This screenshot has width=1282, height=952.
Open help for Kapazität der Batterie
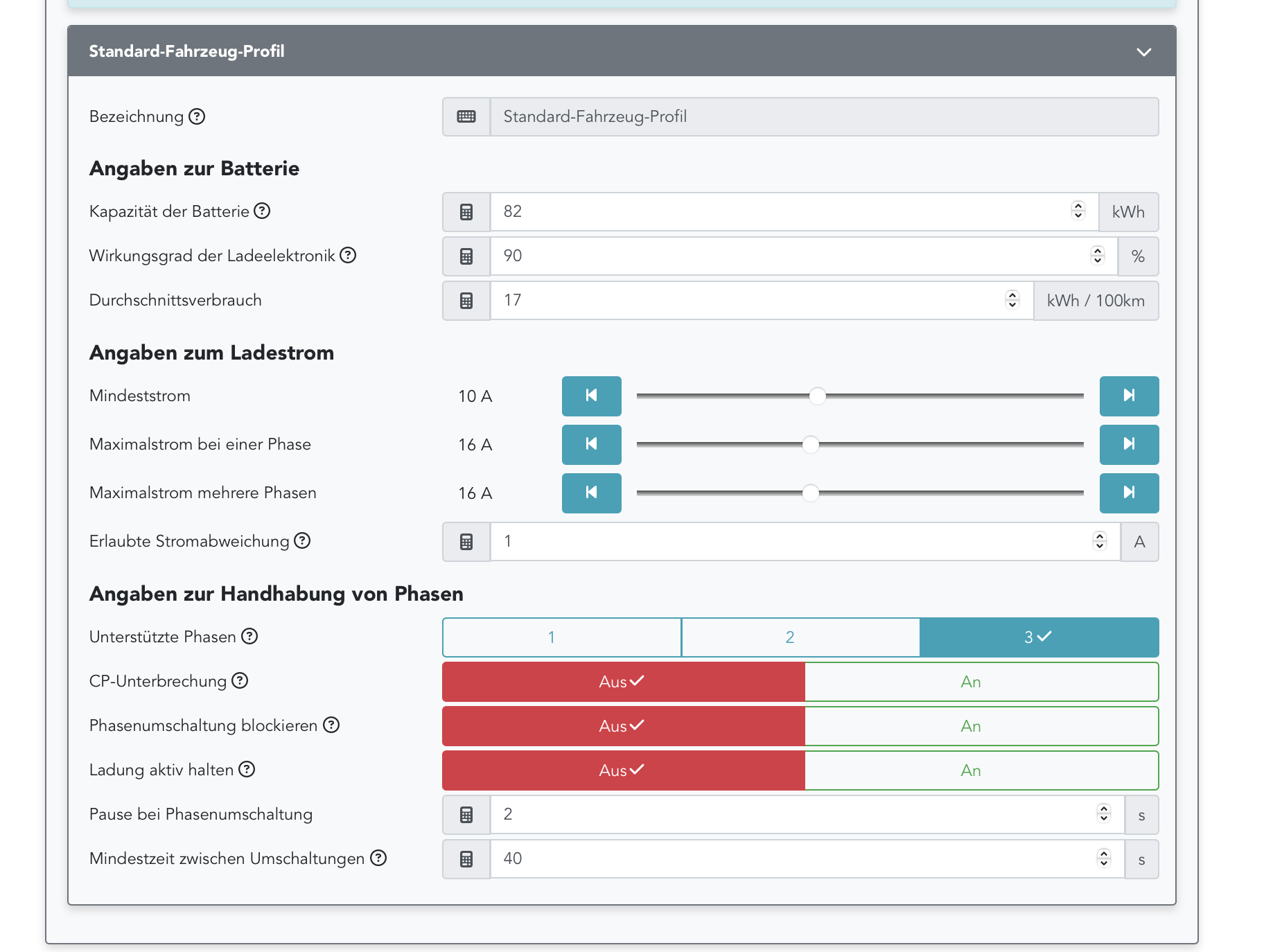tap(262, 211)
